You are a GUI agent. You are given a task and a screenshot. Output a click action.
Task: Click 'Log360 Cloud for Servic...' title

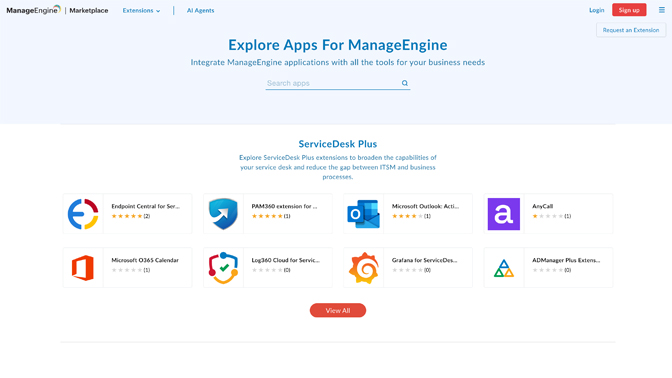[285, 260]
